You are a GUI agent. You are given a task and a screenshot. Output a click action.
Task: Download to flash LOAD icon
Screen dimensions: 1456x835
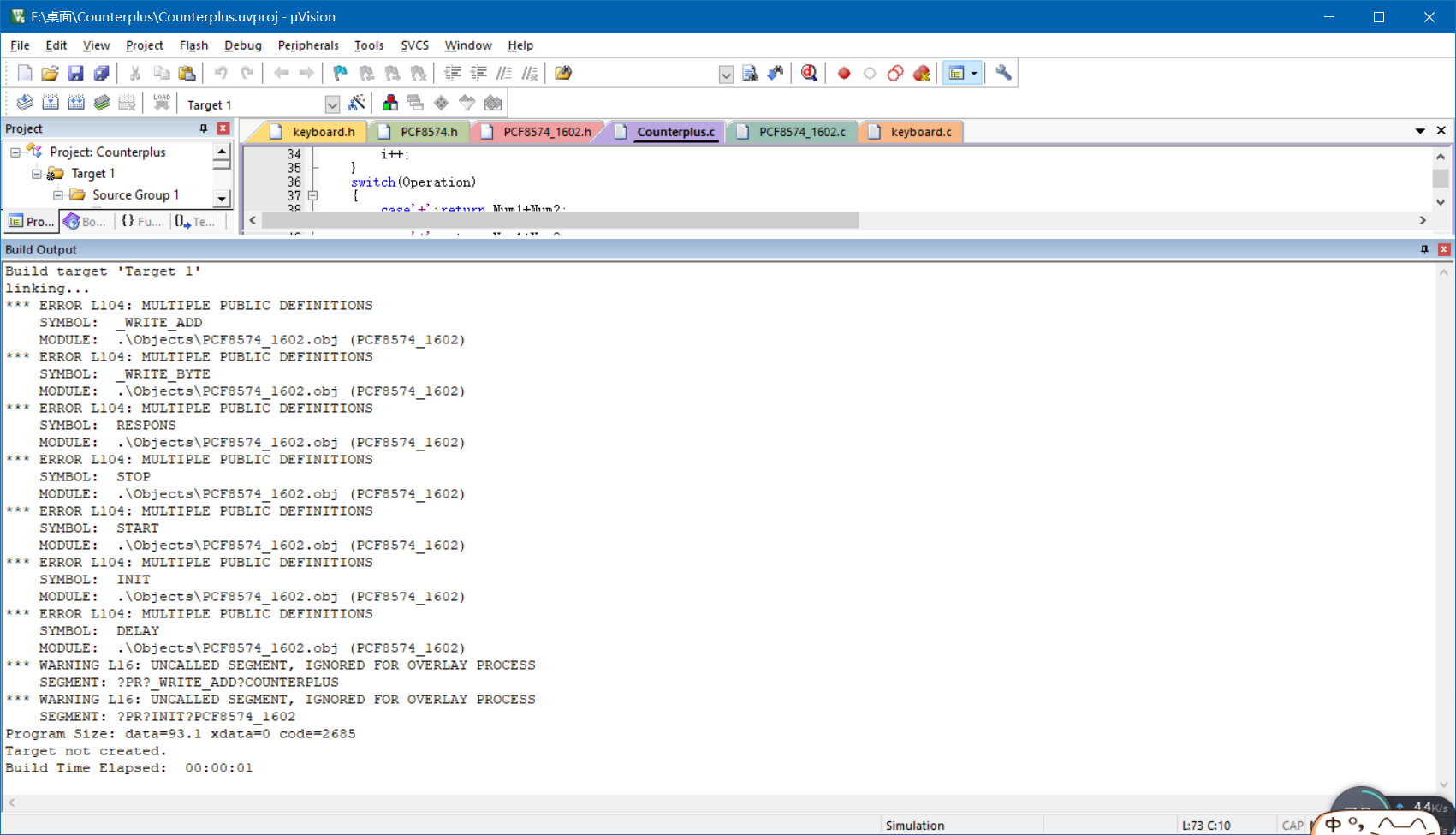pos(161,104)
